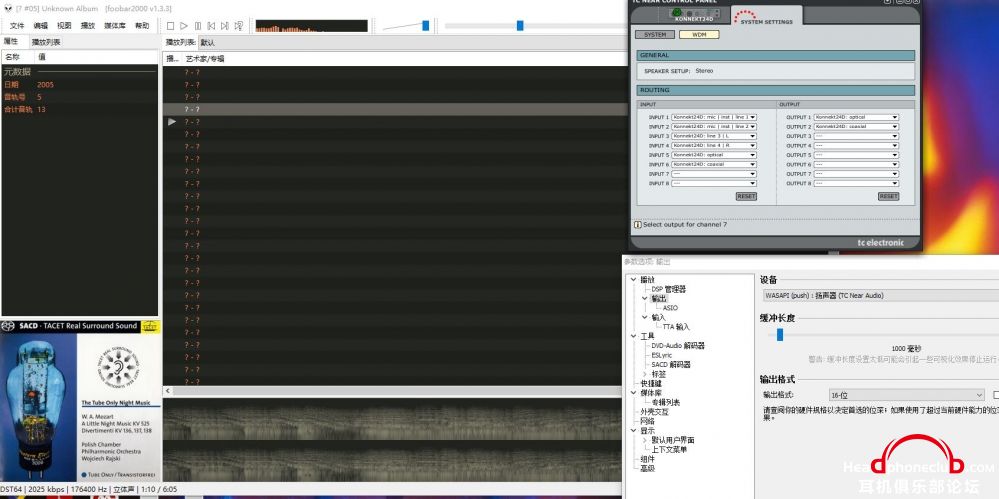Open the OUTPUT 3 routing dropdown
999x499 pixels.
856,136
